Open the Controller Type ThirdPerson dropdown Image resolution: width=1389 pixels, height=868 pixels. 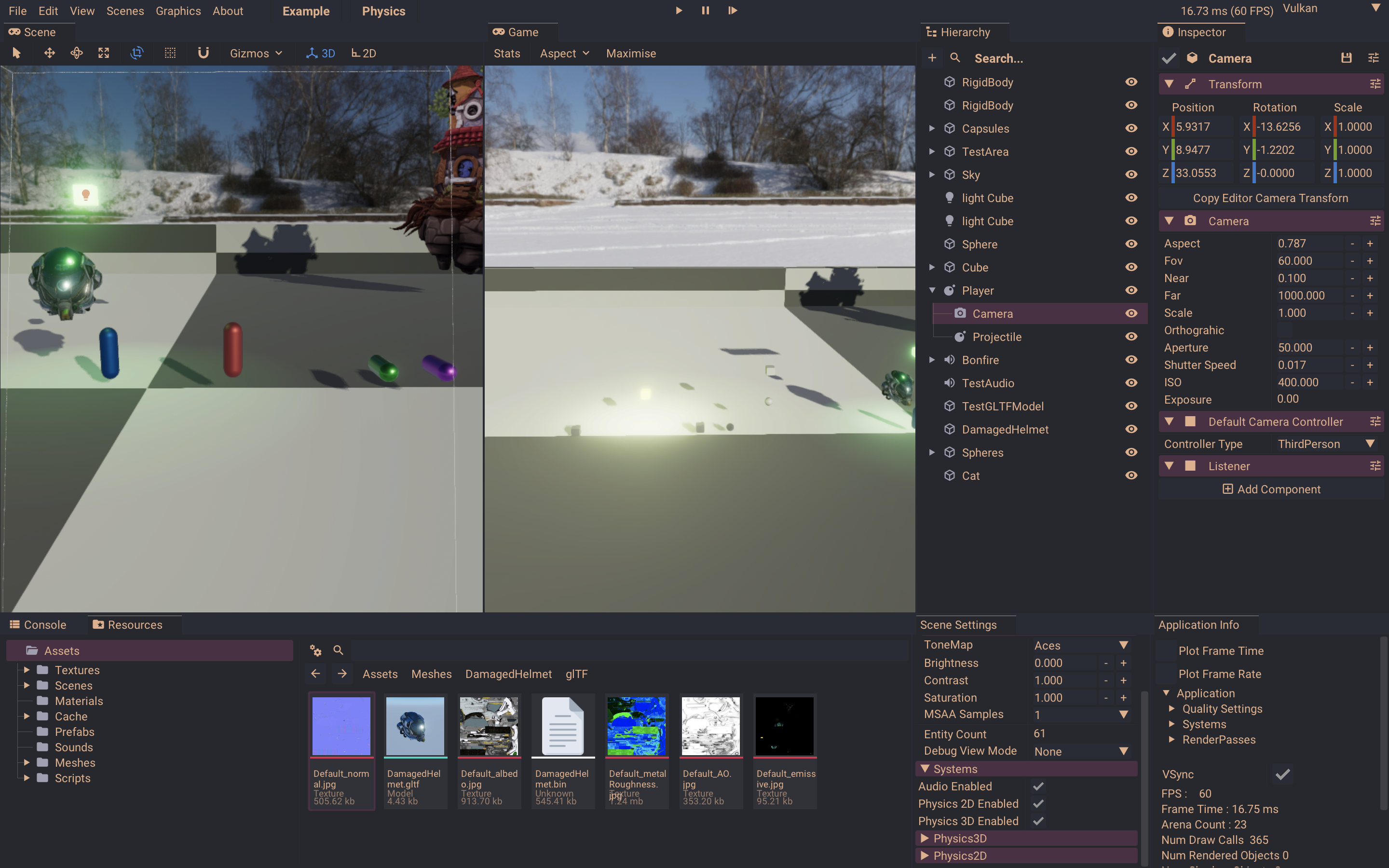coord(1326,444)
